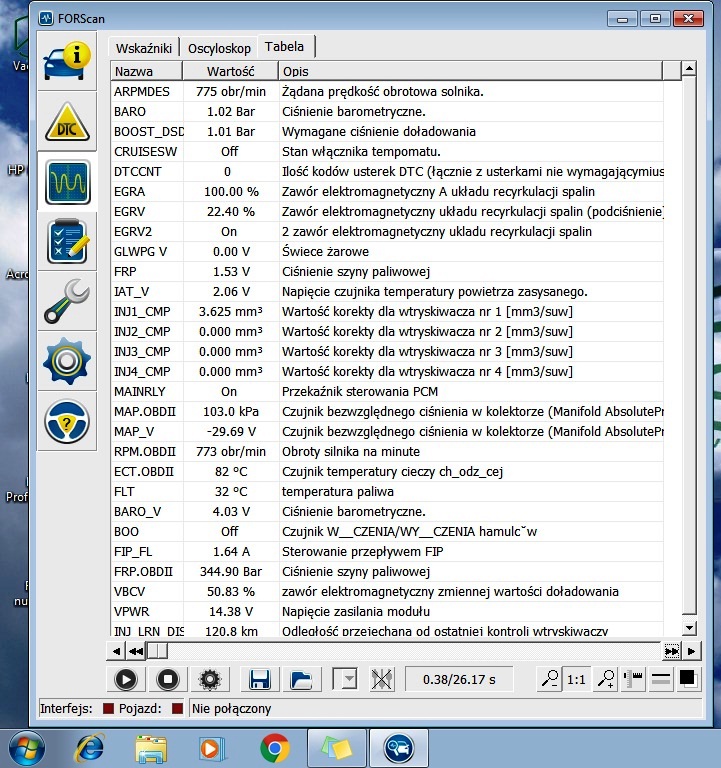Stop data recording with the stop button

click(x=168, y=679)
